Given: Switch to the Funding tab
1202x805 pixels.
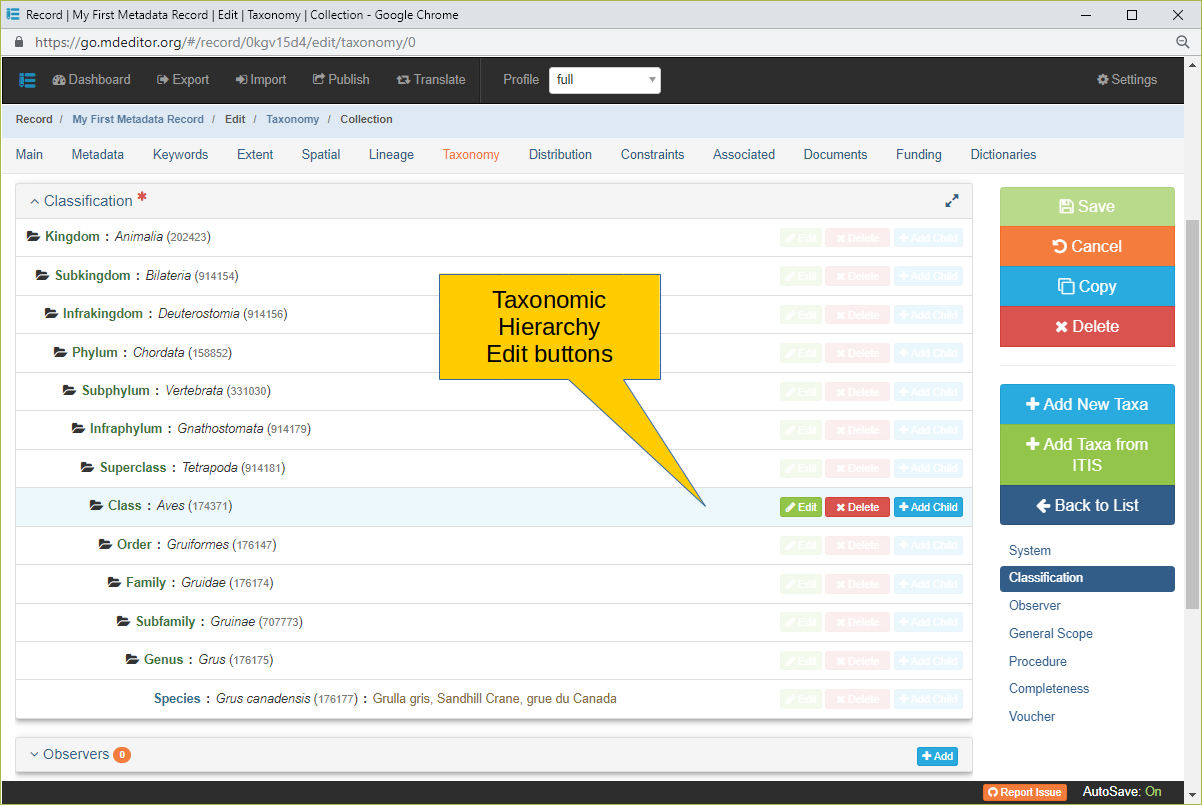Looking at the screenshot, I should [x=919, y=155].
